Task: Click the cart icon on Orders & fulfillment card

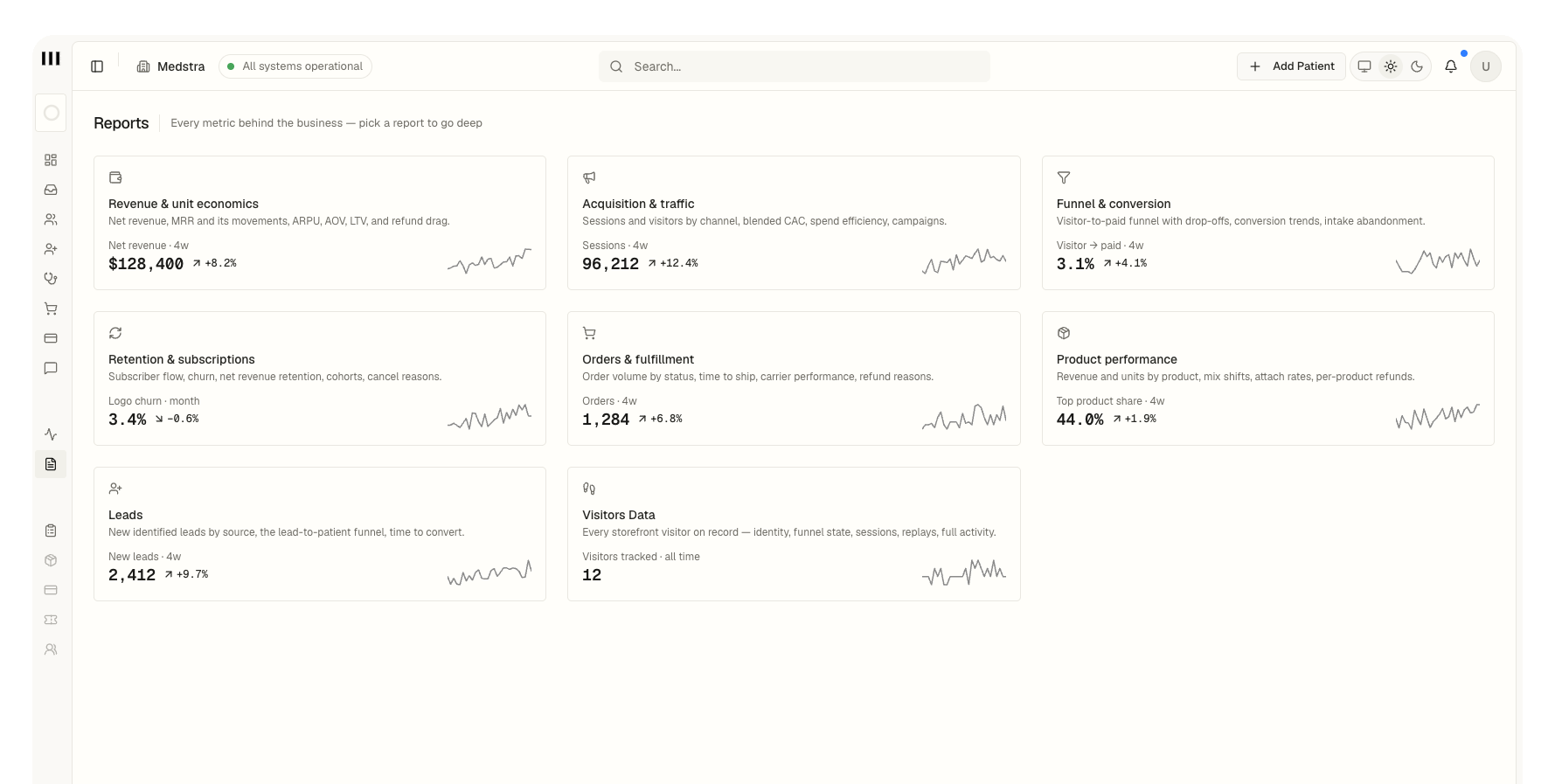Action: click(x=589, y=333)
